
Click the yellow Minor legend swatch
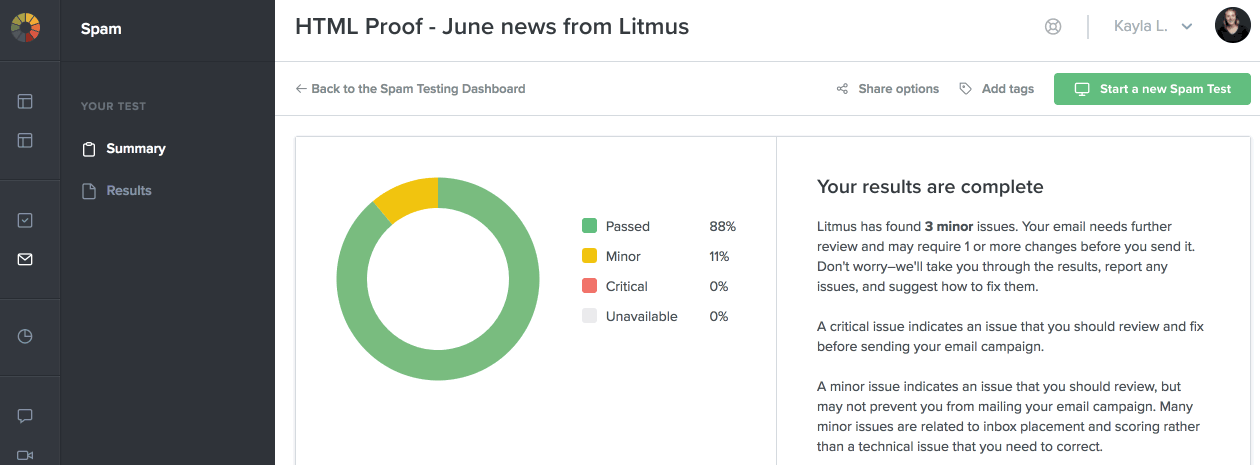point(589,256)
